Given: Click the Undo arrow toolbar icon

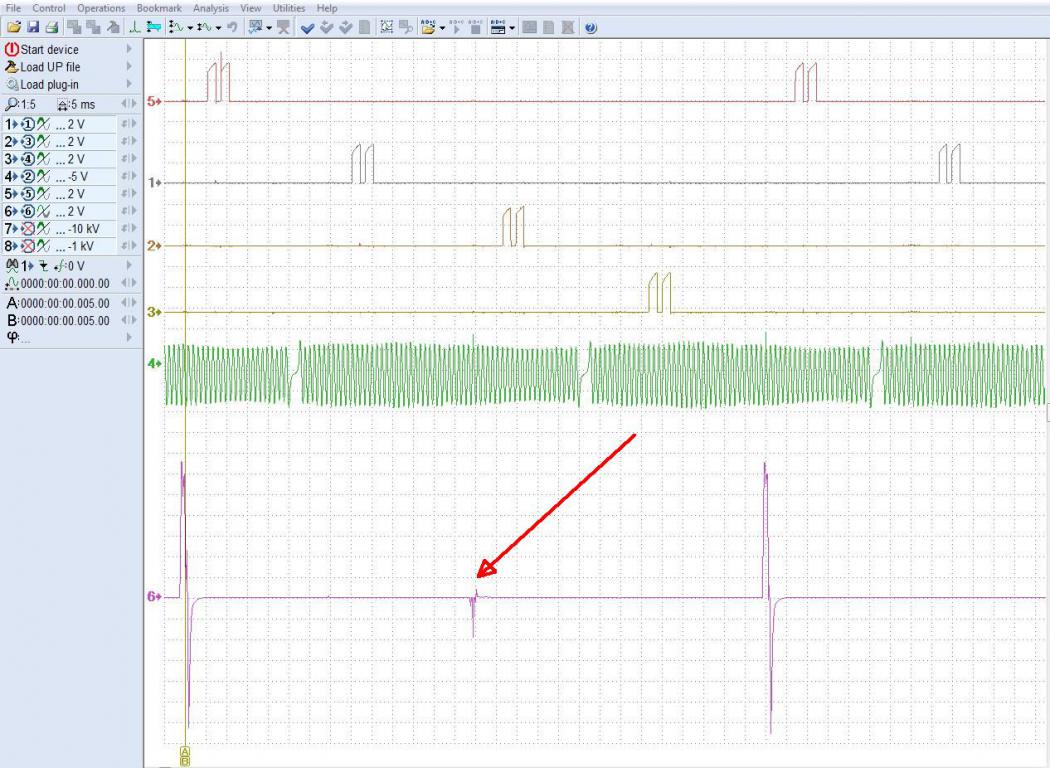Looking at the screenshot, I should [232, 27].
